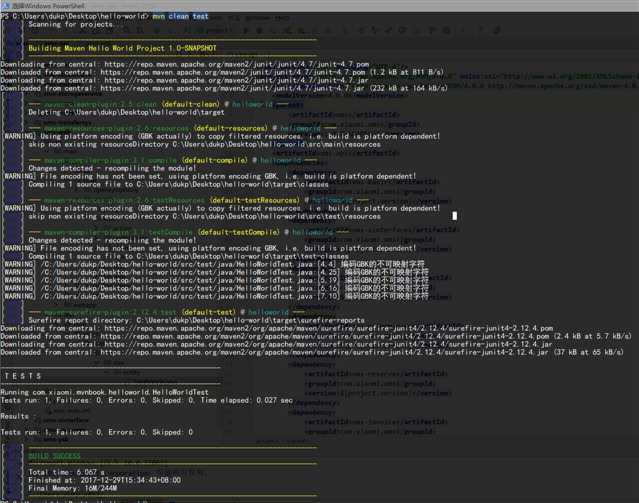The image size is (639, 503).
Task: Click 'Finished at: 2017-12-29T15:34:43+08:00'
Action: click(x=105, y=480)
